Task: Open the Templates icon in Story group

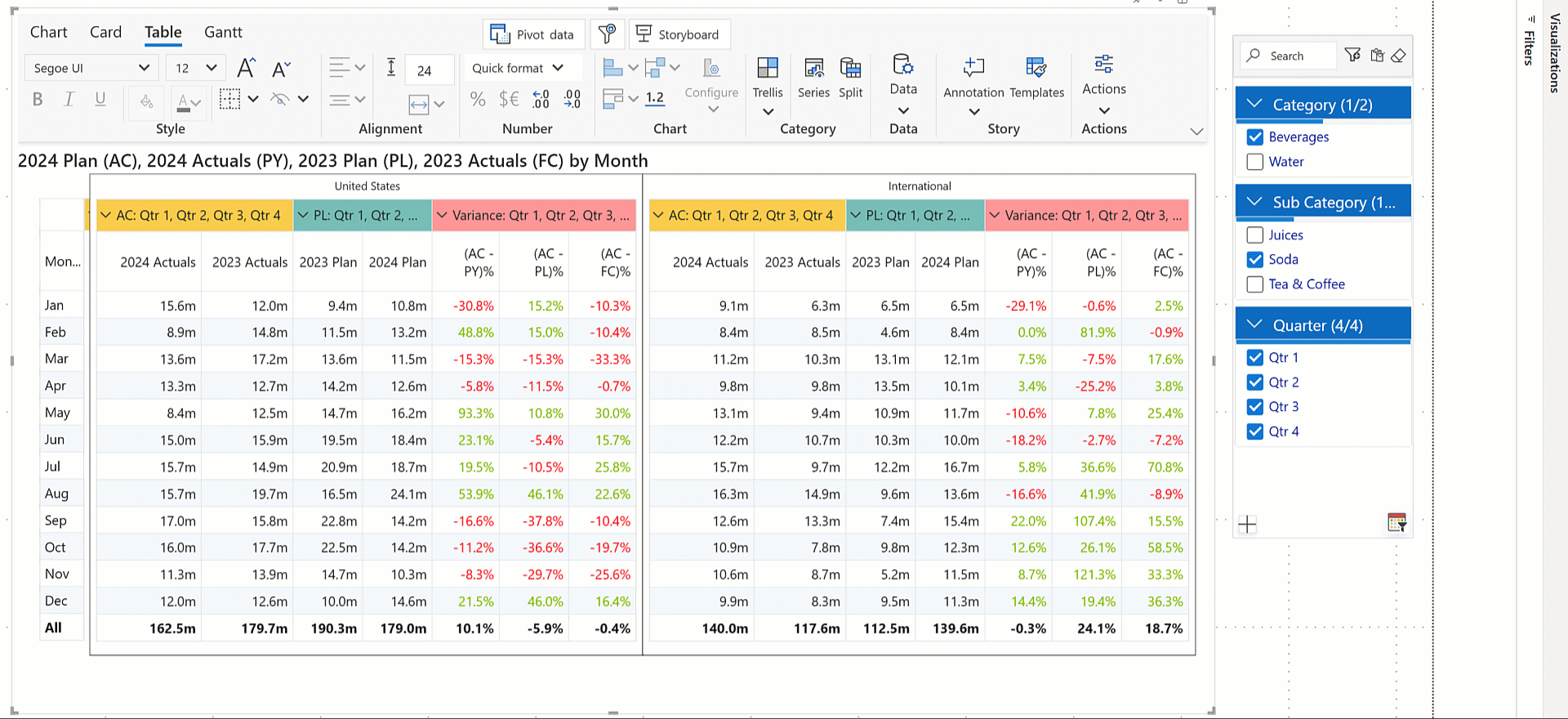Action: pos(1036,68)
